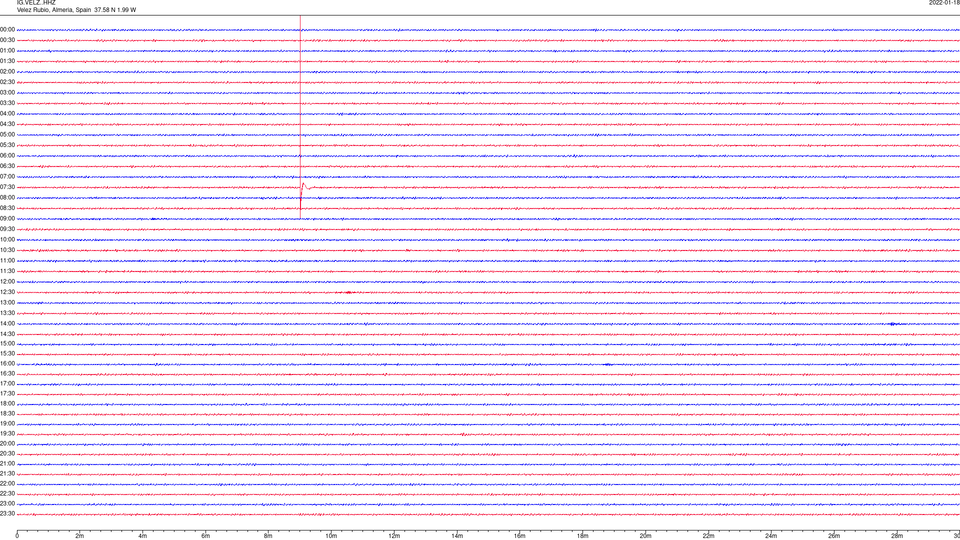Select the 01:00 trace time label
The image size is (960, 540).
(7, 51)
